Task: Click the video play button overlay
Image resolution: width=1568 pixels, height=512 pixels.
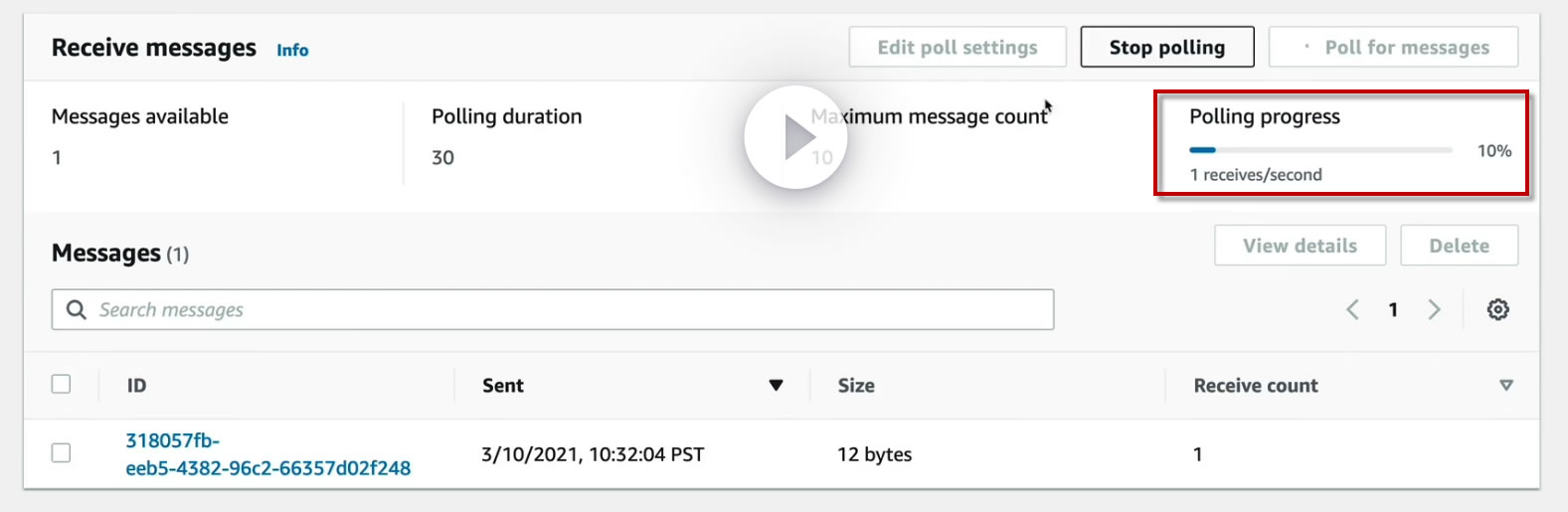Action: (x=795, y=137)
